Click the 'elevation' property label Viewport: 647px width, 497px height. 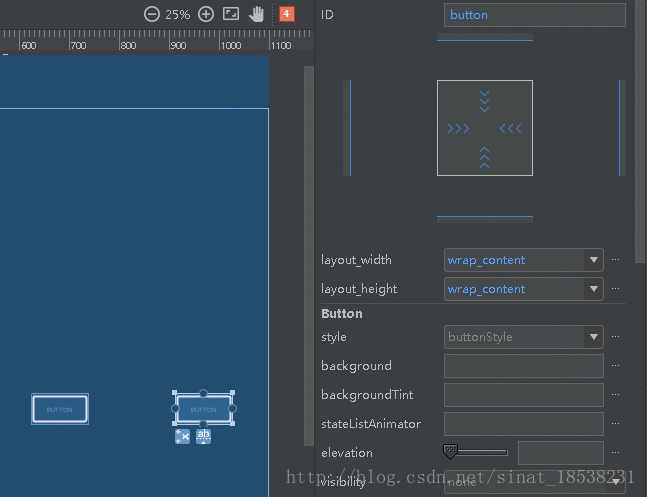pos(347,453)
